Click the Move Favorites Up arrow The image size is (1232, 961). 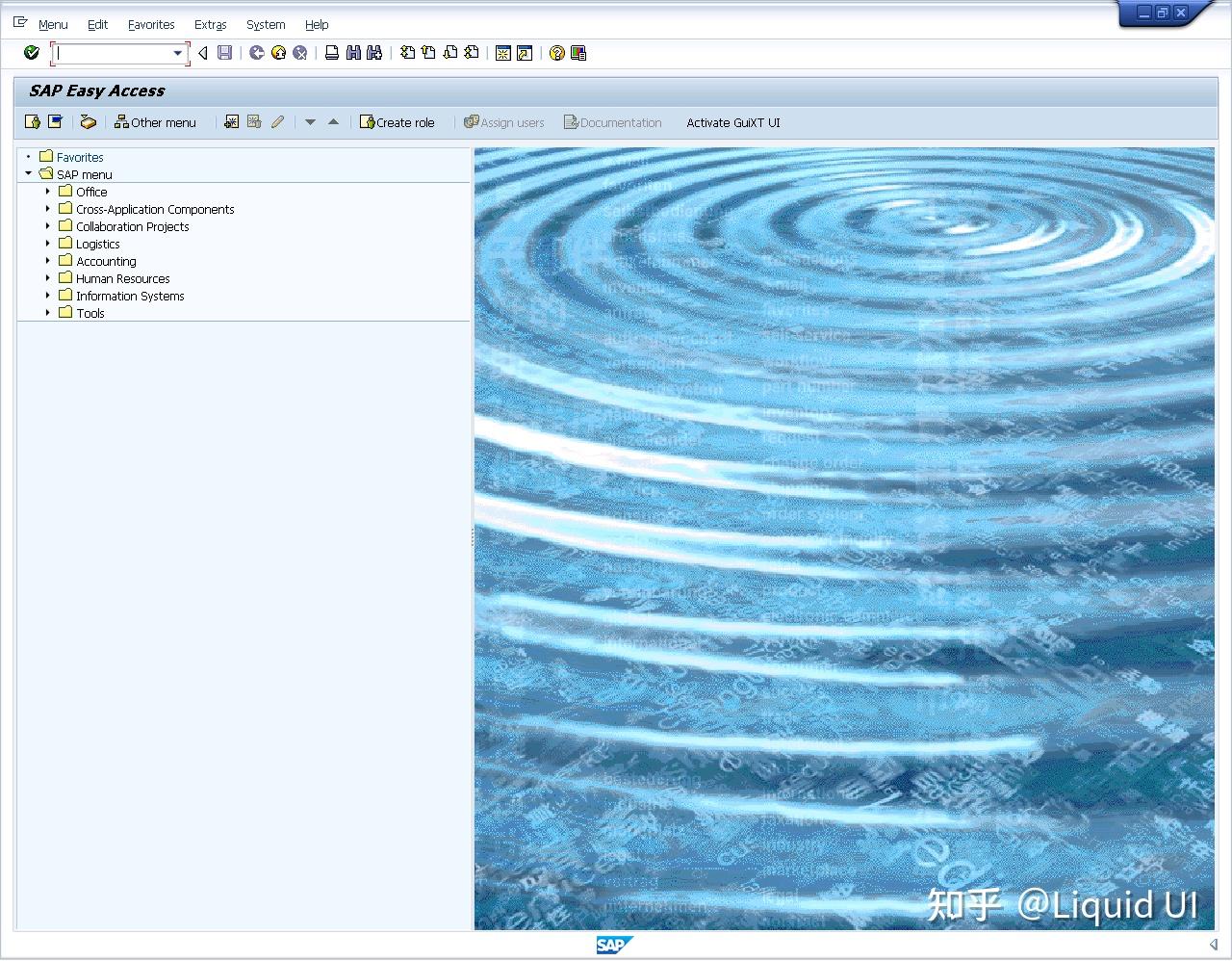[333, 122]
